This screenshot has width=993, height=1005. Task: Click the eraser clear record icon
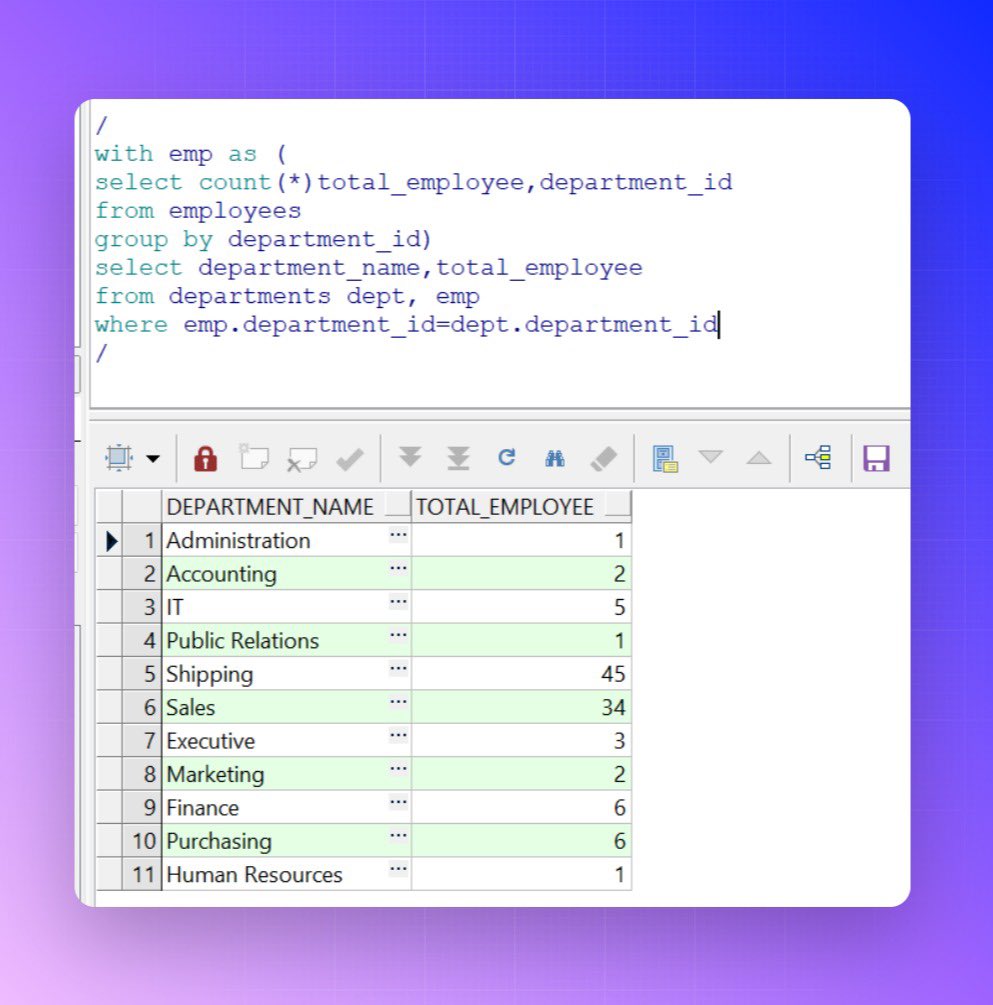click(x=603, y=458)
